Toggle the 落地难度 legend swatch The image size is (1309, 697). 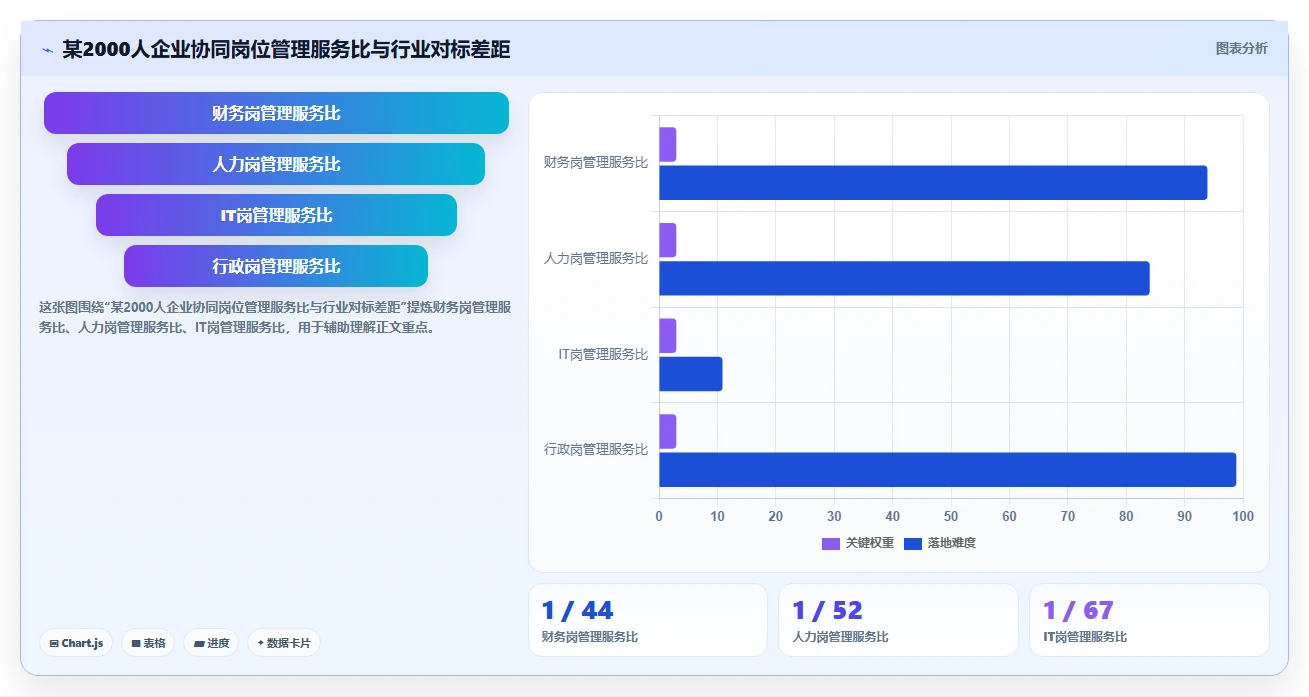[913, 543]
